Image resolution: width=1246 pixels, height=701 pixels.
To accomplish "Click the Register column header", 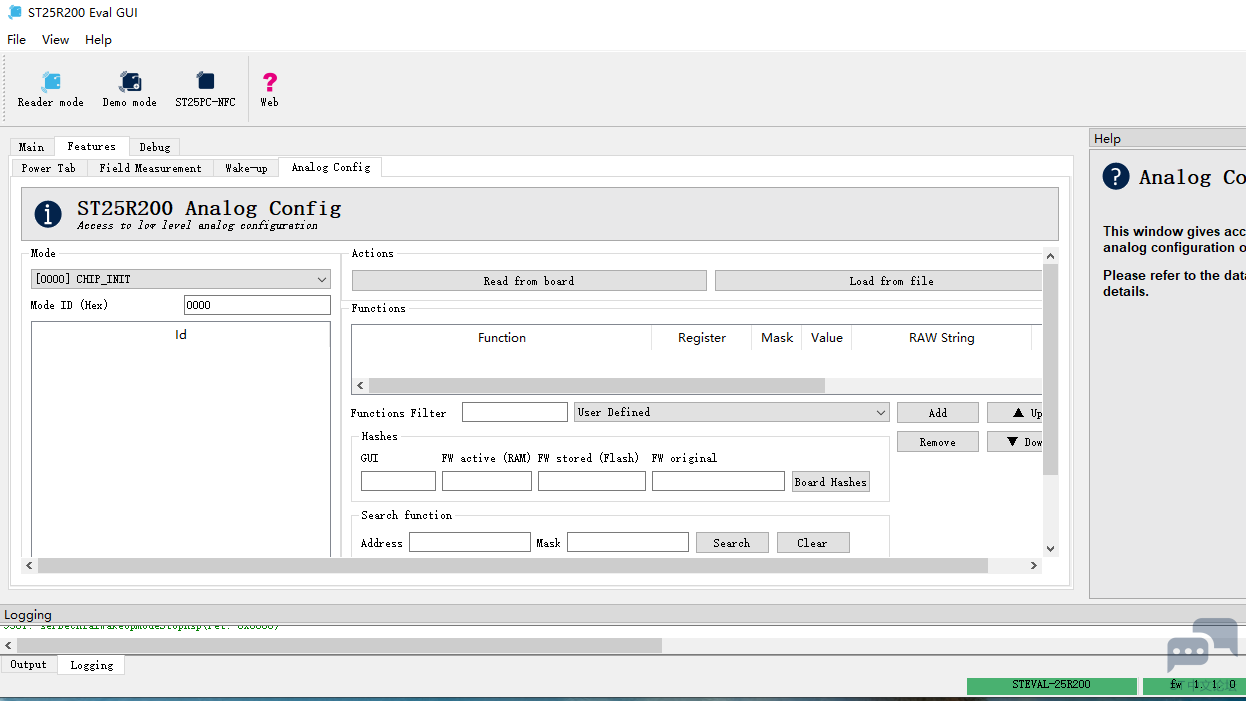I will 702,338.
